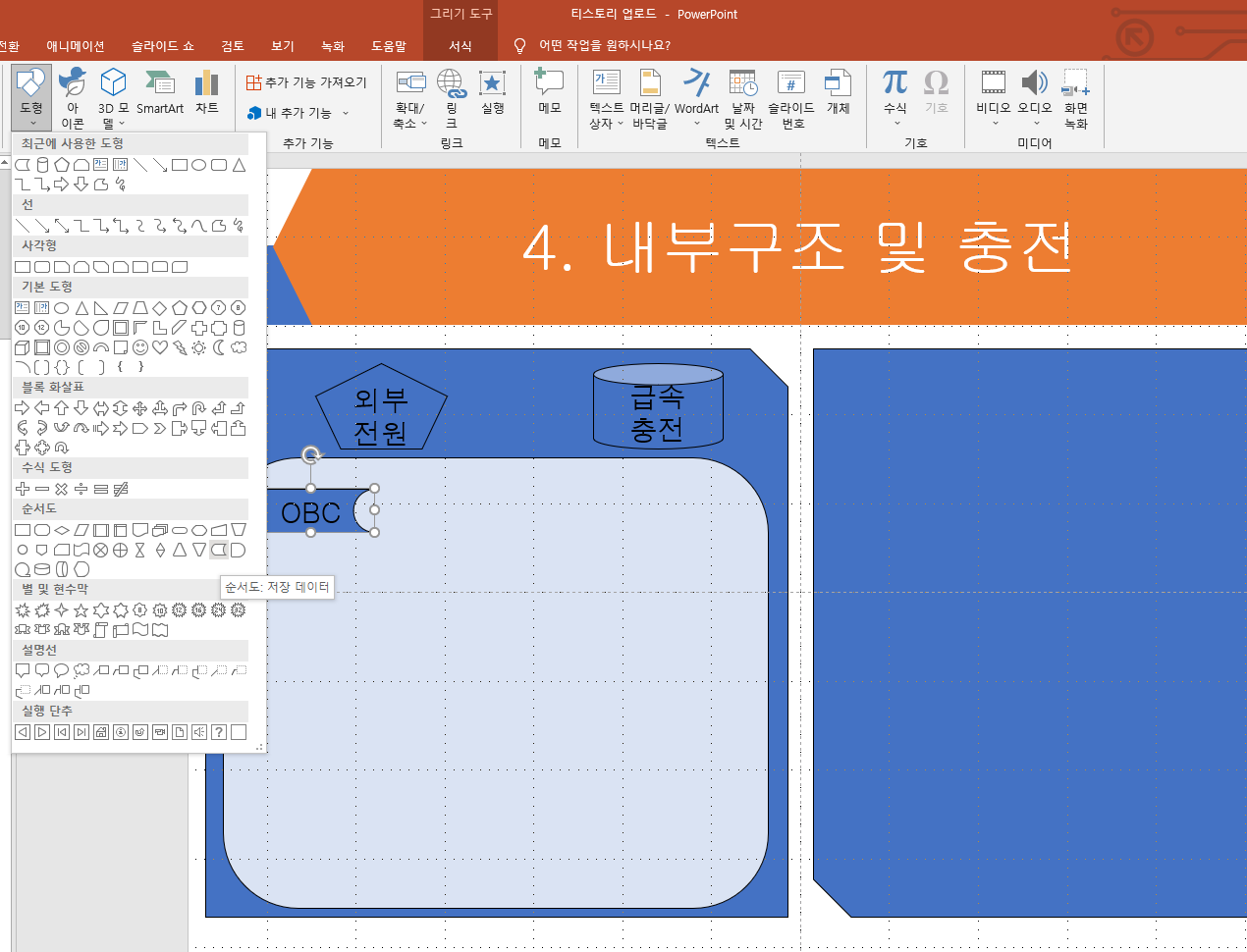1247x952 pixels.
Task: Select the division sign equation shape
Action: [x=81, y=489]
